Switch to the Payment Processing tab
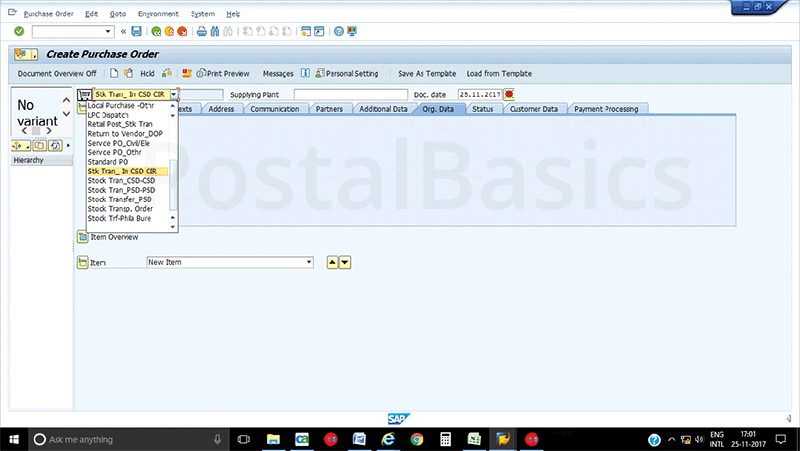 click(x=605, y=108)
